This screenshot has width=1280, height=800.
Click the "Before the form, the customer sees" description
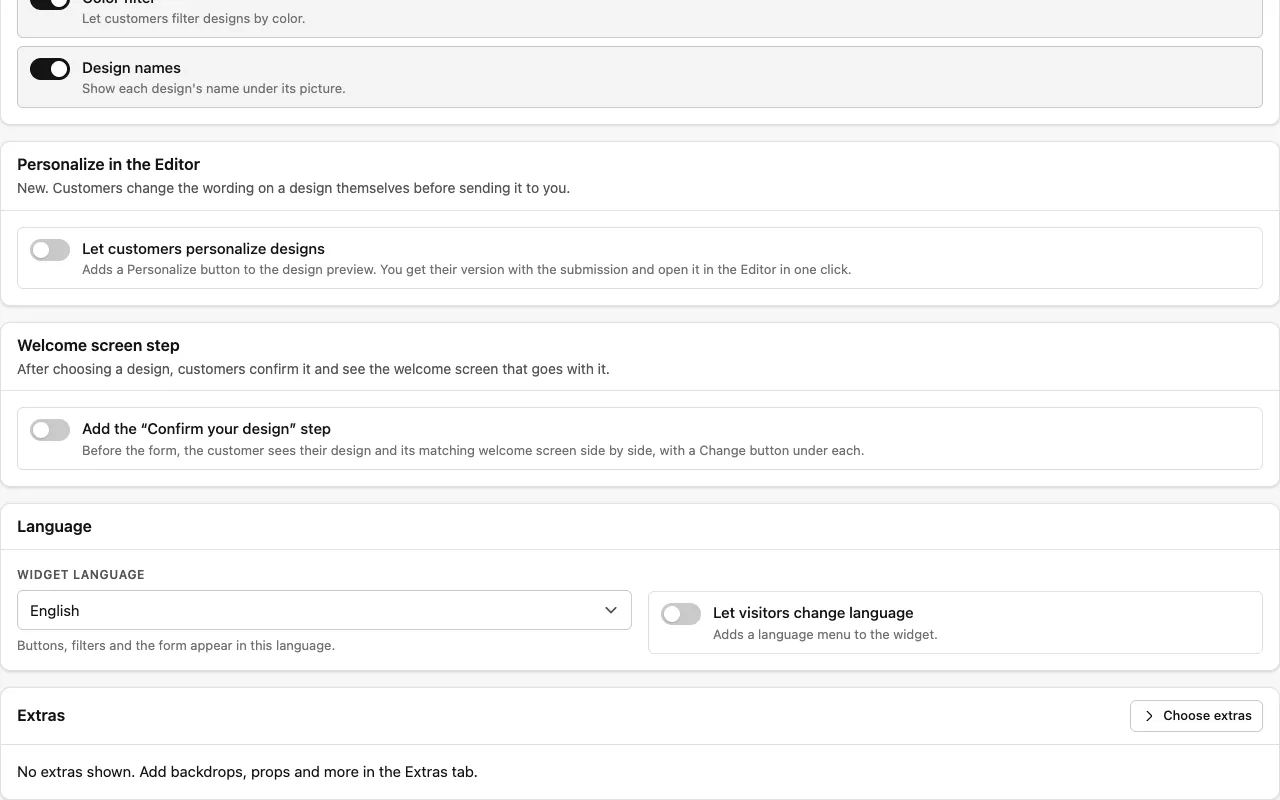click(473, 450)
